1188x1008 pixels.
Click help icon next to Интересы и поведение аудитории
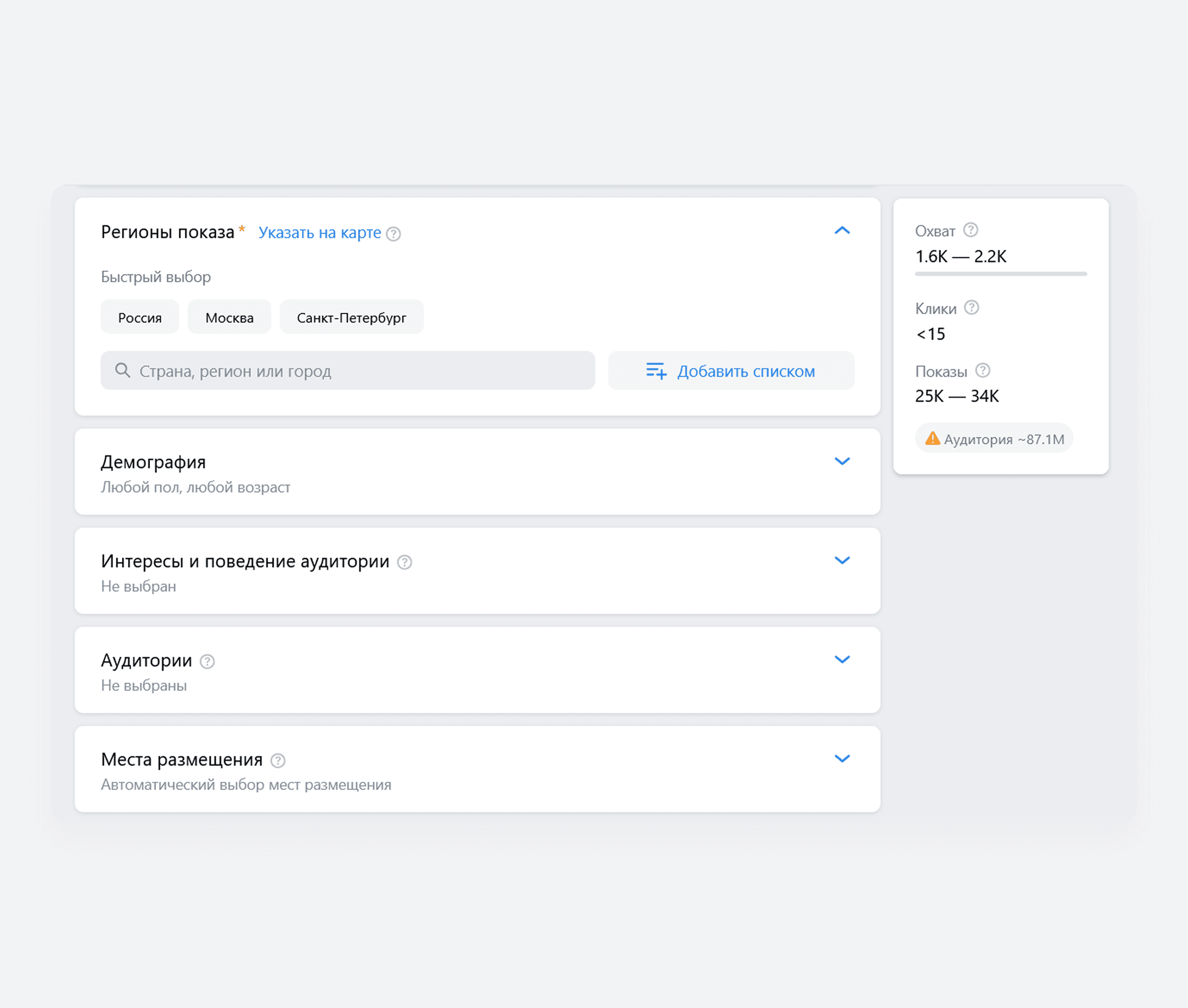pos(404,562)
